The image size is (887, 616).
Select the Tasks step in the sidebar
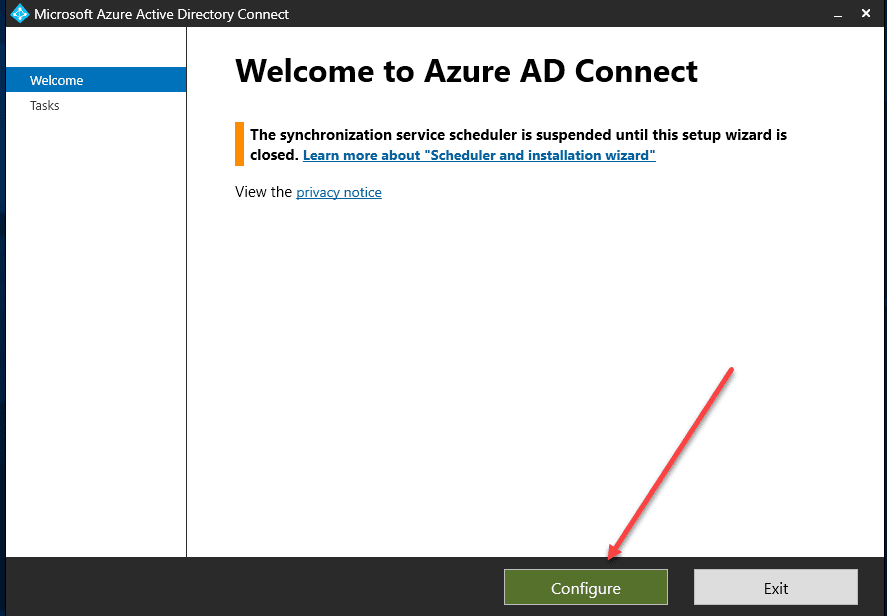(45, 105)
